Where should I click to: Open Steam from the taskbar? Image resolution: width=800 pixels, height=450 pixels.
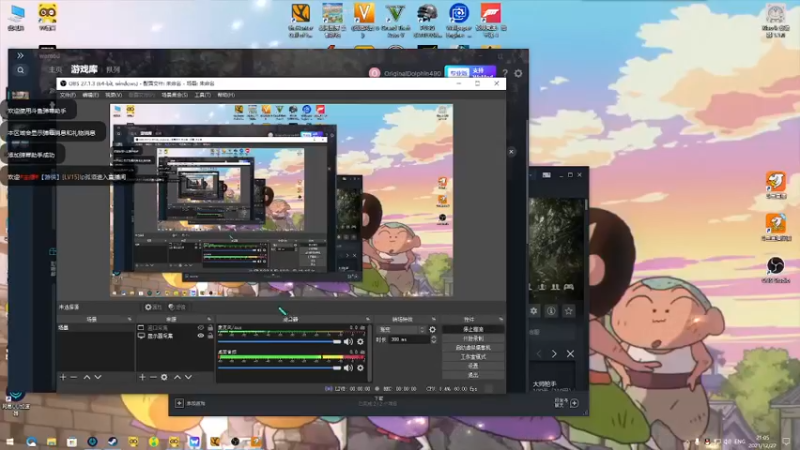click(x=113, y=441)
